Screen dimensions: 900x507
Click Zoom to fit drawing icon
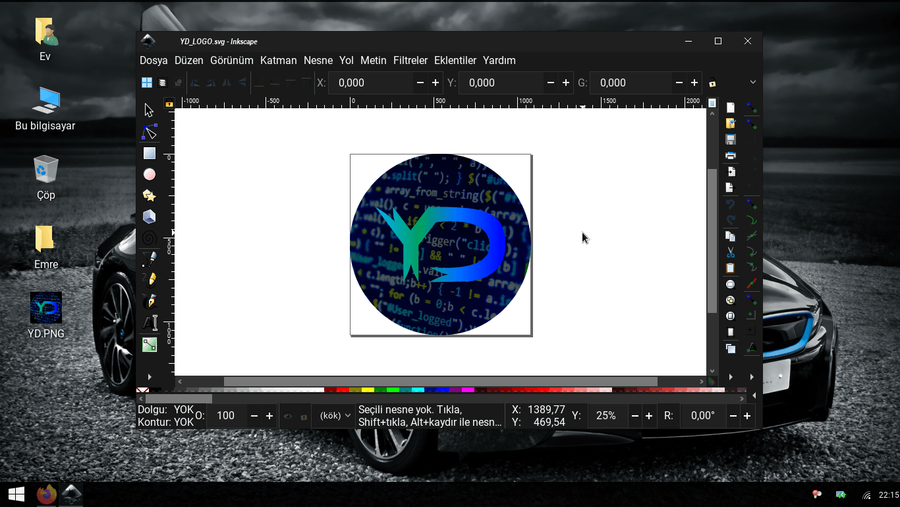point(730,300)
